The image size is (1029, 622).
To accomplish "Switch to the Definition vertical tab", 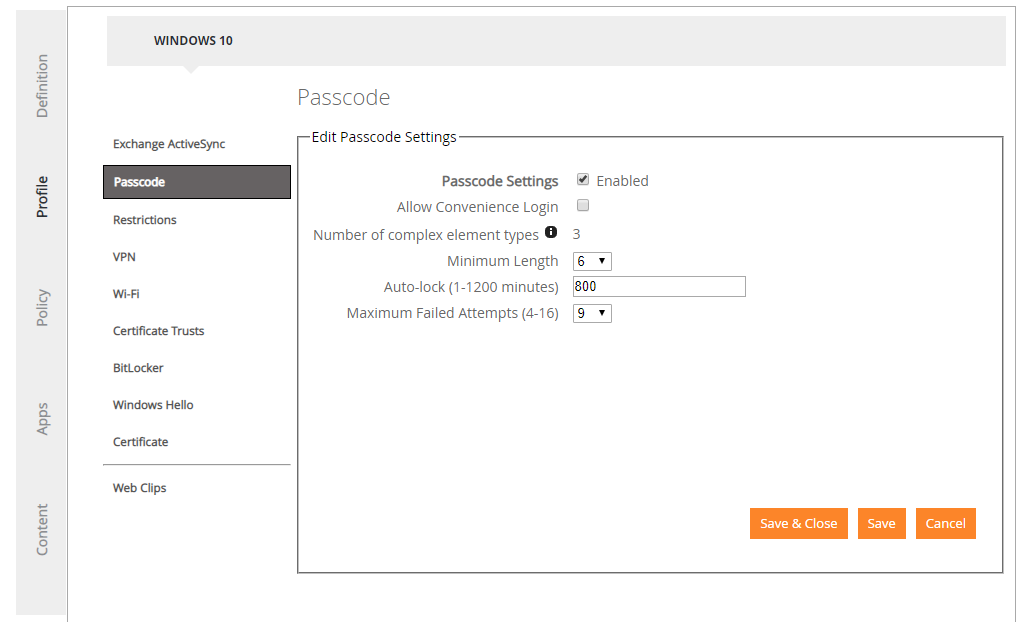I will [x=42, y=86].
